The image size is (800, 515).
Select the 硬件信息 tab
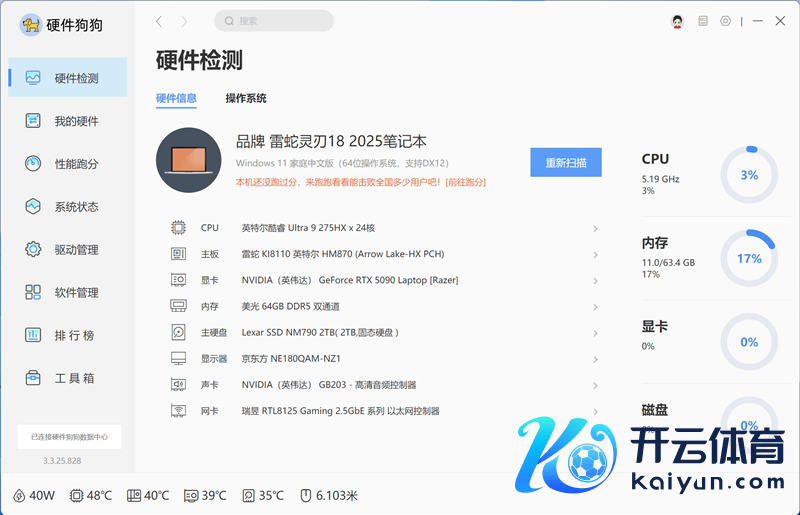click(176, 98)
